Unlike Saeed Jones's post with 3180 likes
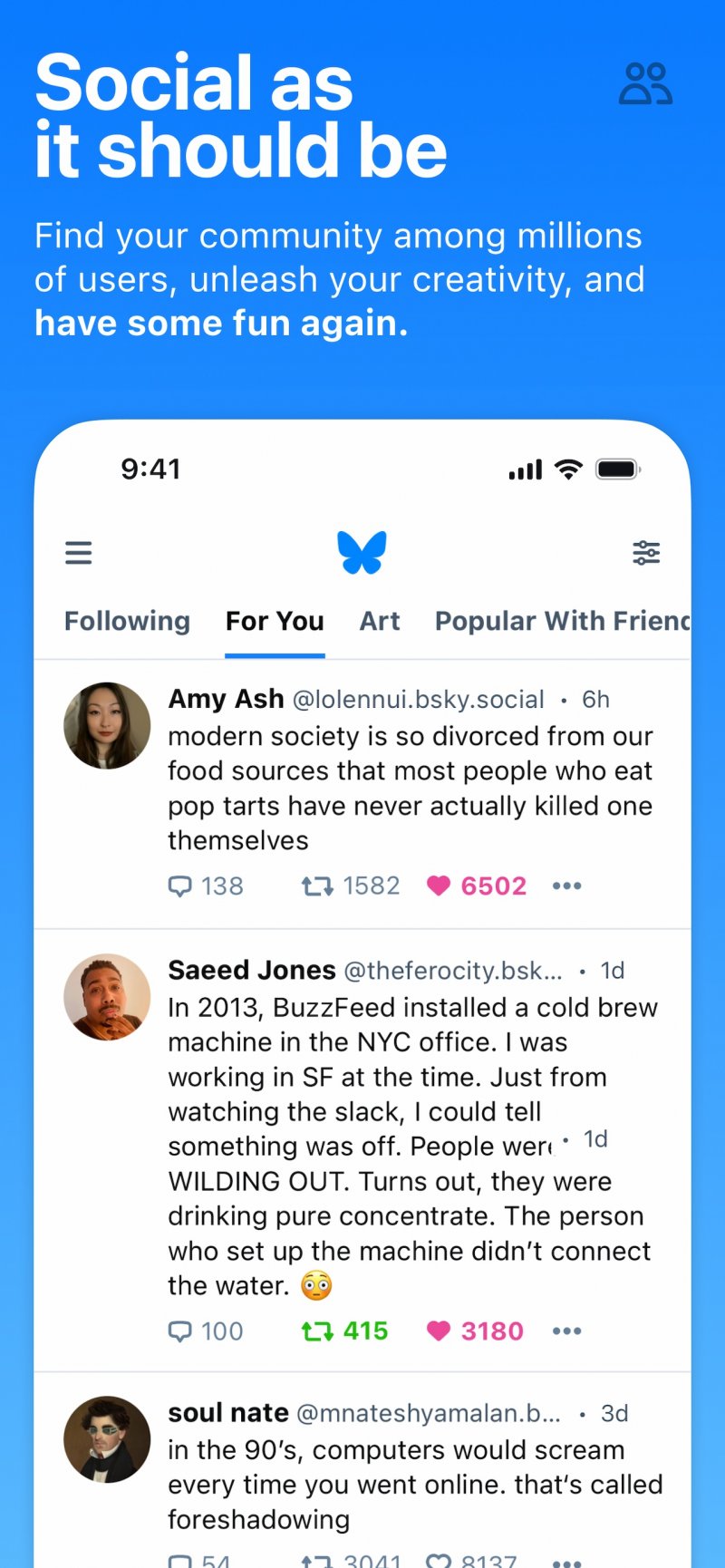 pos(439,1331)
